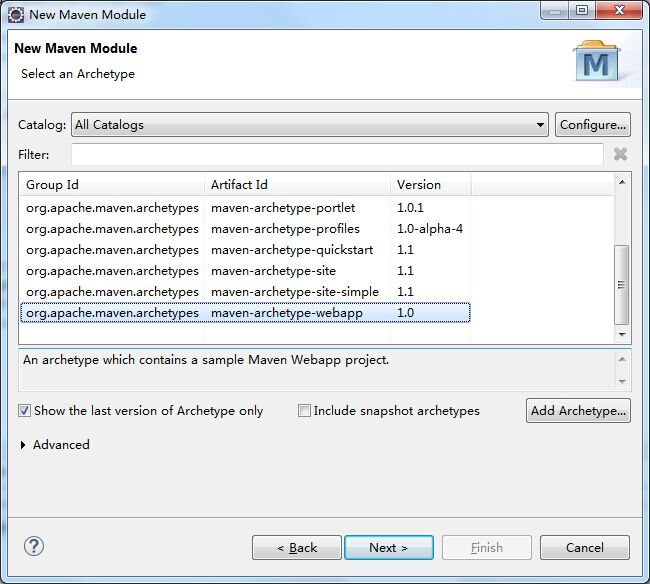Open the help question mark icon
This screenshot has width=650, height=584.
pyautogui.click(x=34, y=546)
